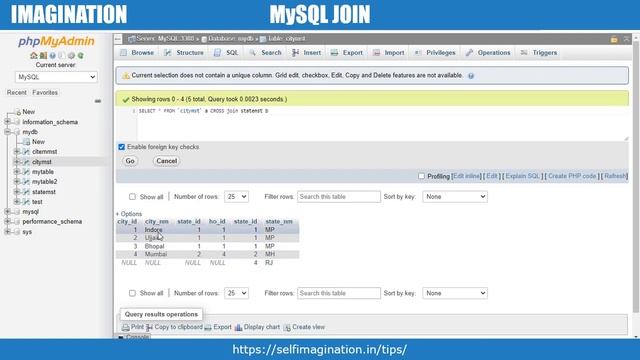640x360 pixels.
Task: Open the Structure tab
Action: (x=184, y=53)
